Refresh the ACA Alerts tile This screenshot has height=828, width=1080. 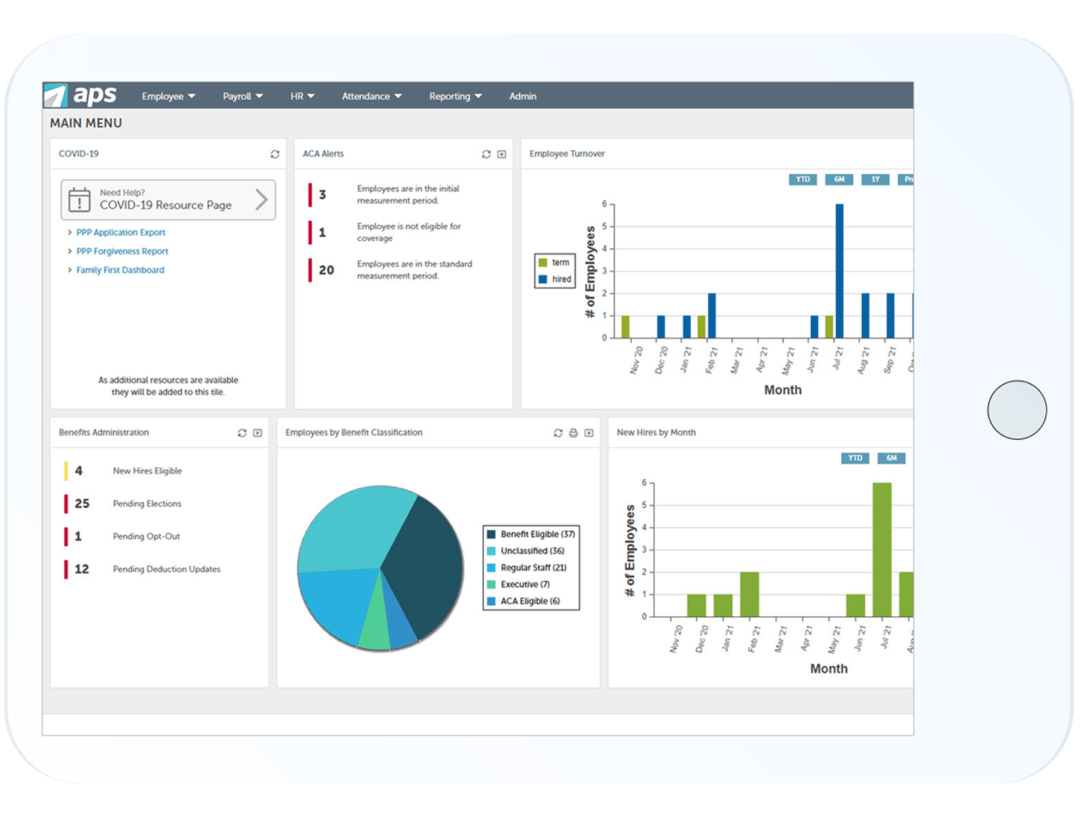click(486, 154)
